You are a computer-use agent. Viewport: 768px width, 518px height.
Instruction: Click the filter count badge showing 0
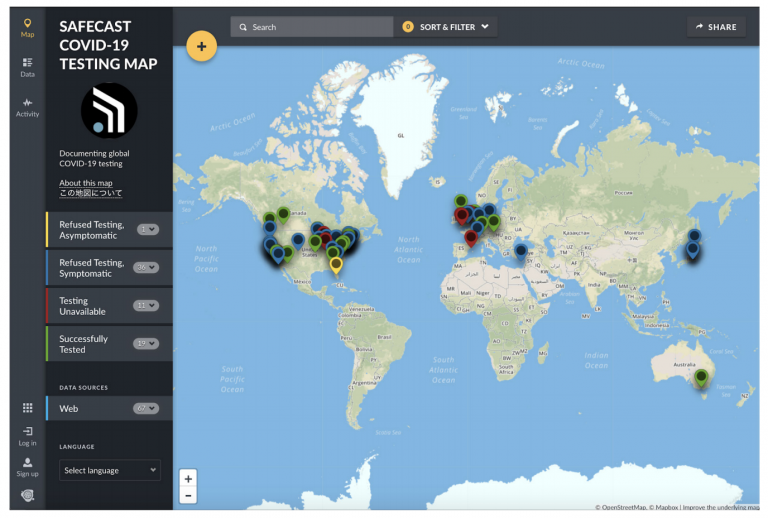coord(408,27)
